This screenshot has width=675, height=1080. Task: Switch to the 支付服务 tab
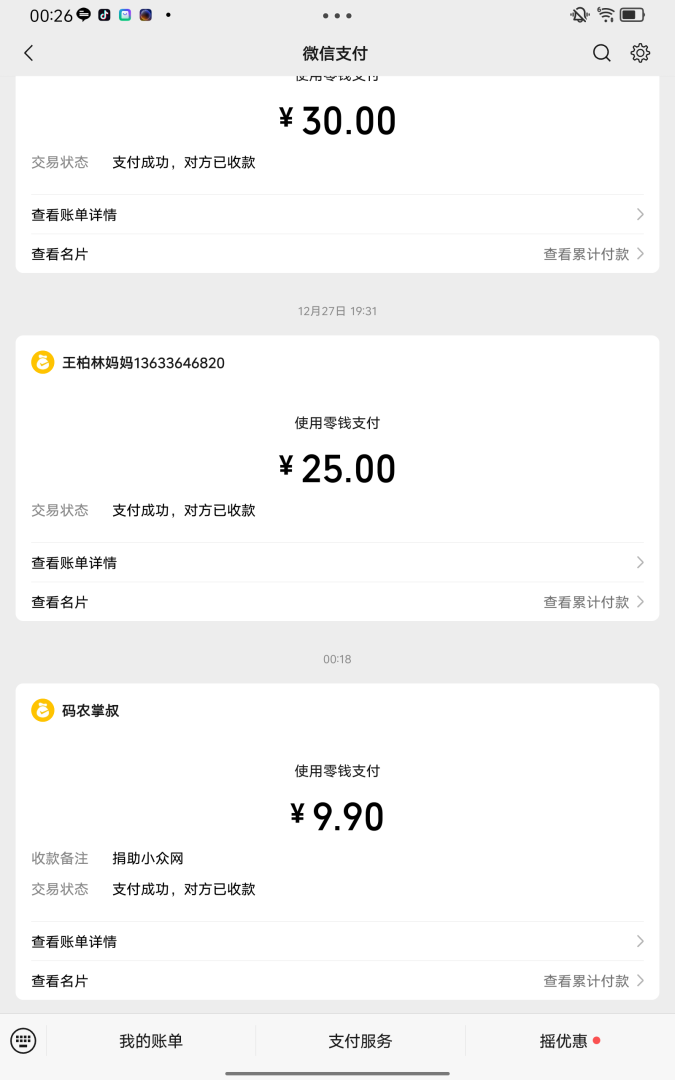tap(360, 1040)
